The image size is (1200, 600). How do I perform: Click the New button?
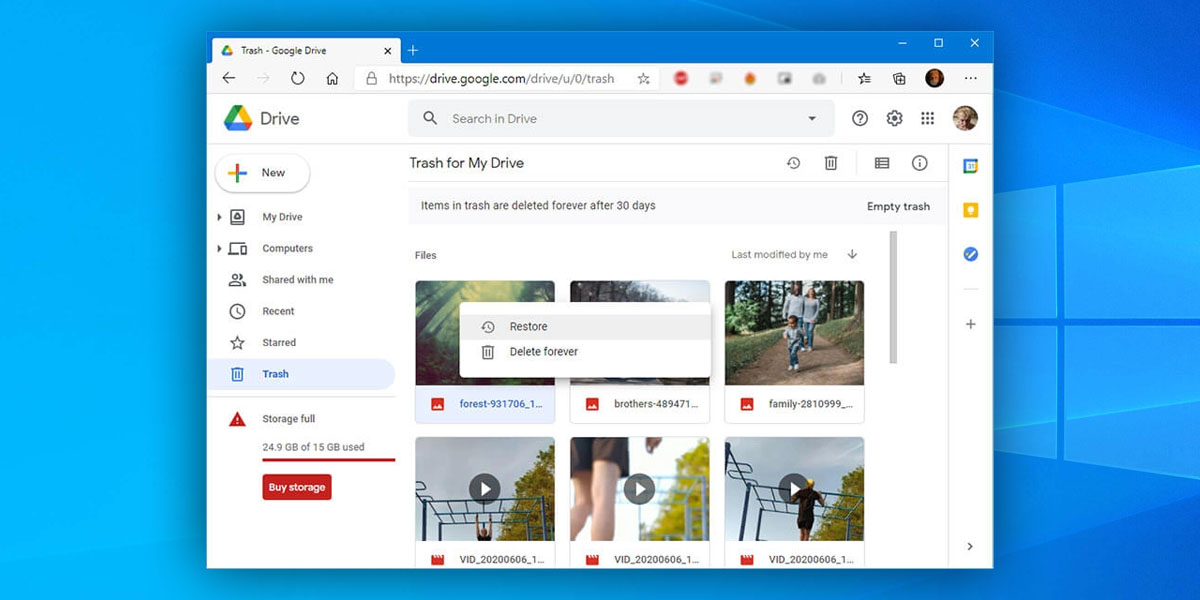262,173
